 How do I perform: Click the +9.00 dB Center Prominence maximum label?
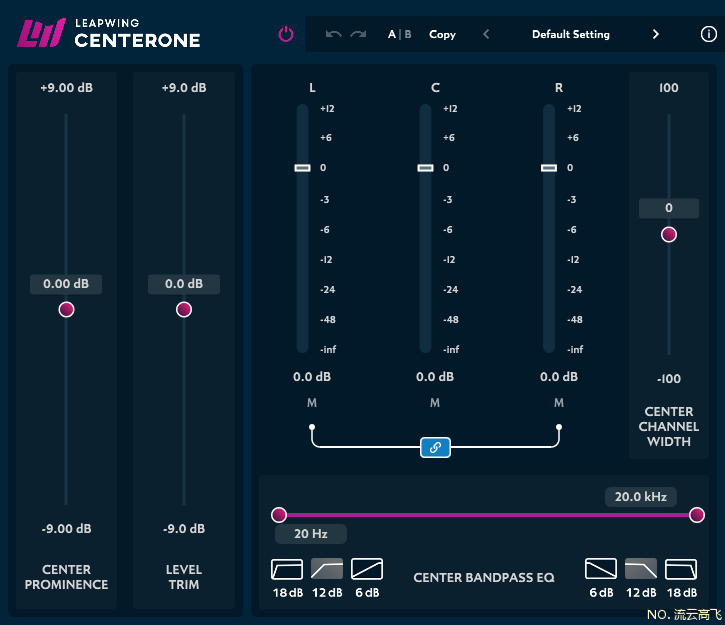(x=67, y=88)
